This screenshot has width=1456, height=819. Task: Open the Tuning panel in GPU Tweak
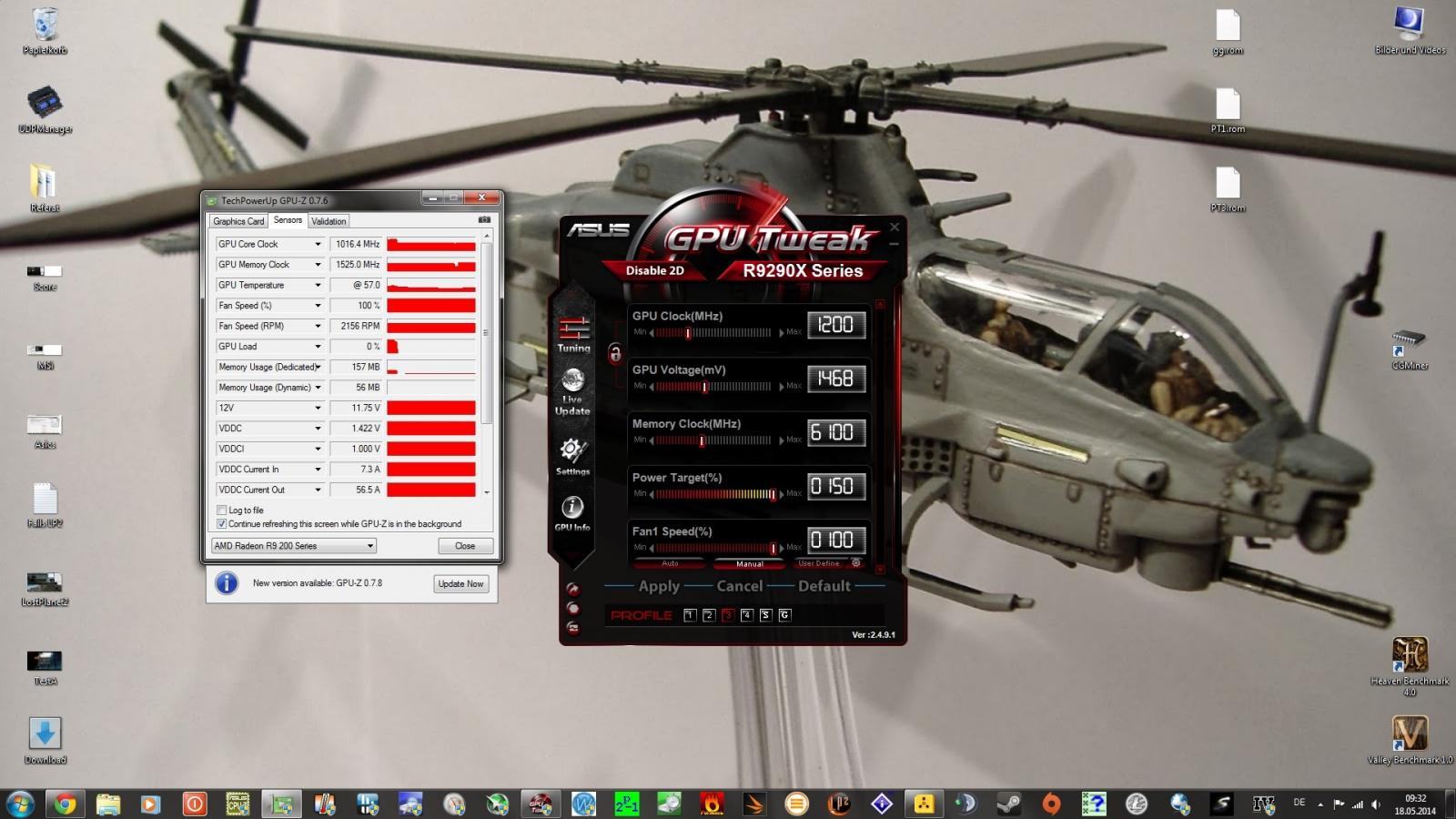coord(573,334)
